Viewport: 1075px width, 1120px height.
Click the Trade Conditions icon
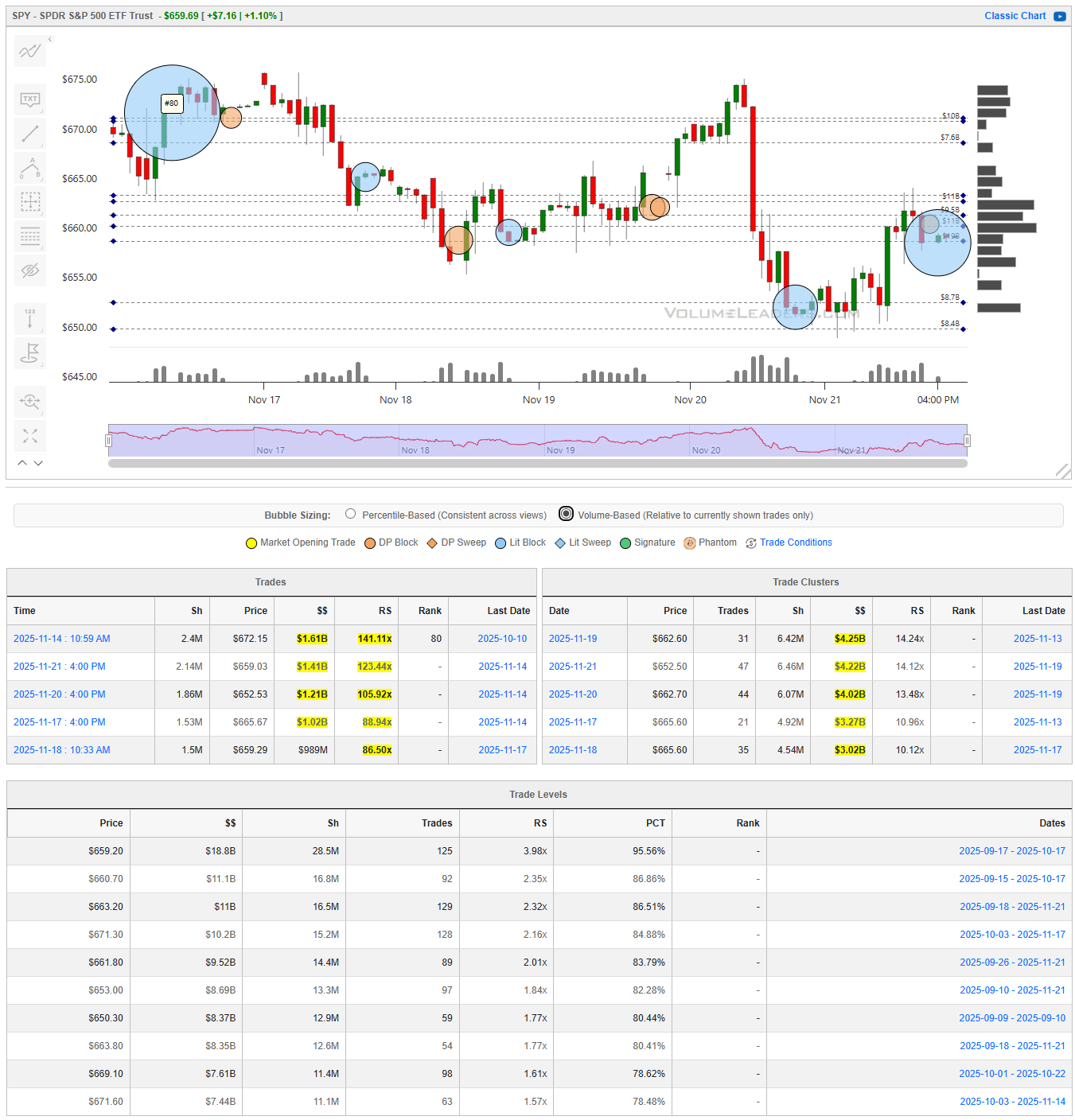[751, 543]
